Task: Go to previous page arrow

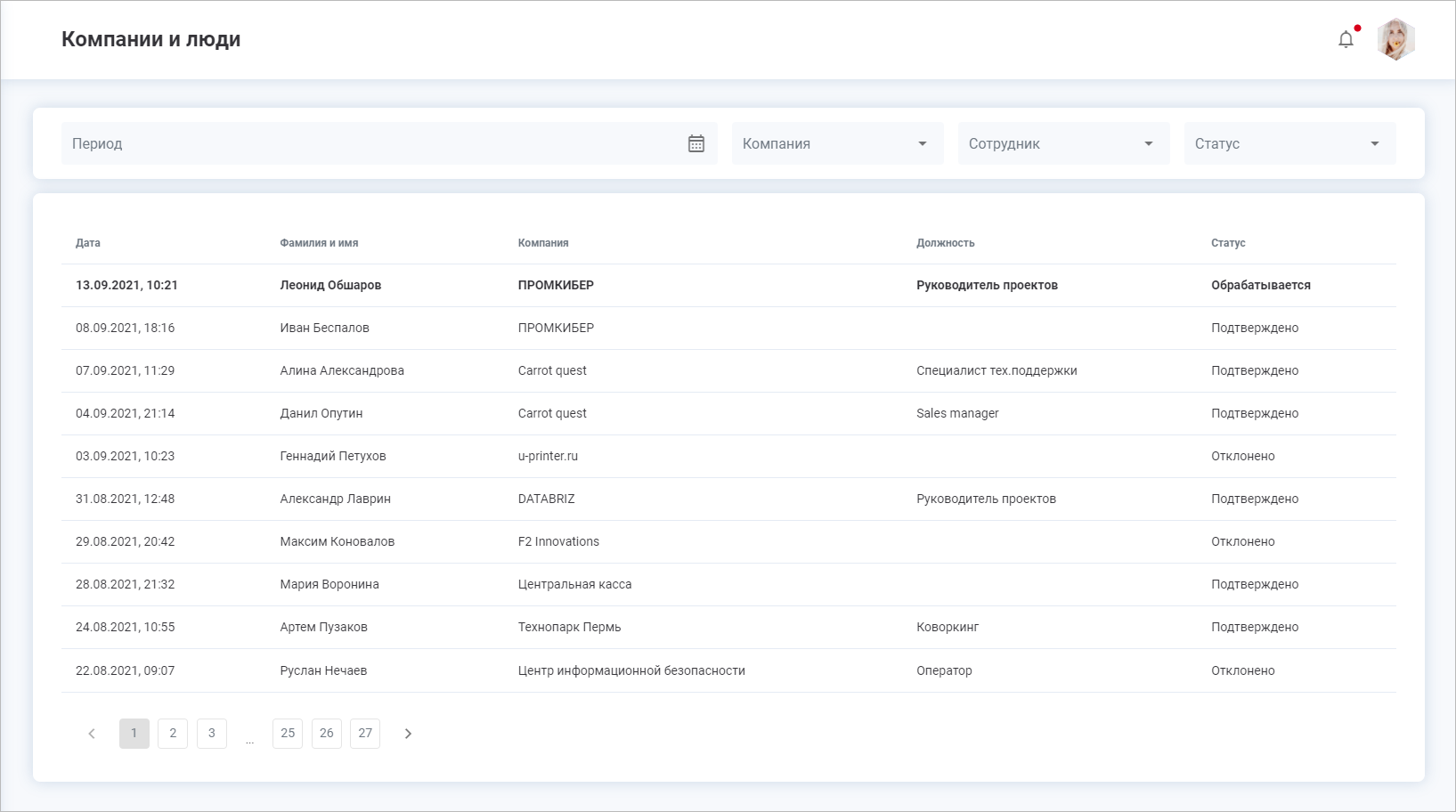Action: point(92,734)
